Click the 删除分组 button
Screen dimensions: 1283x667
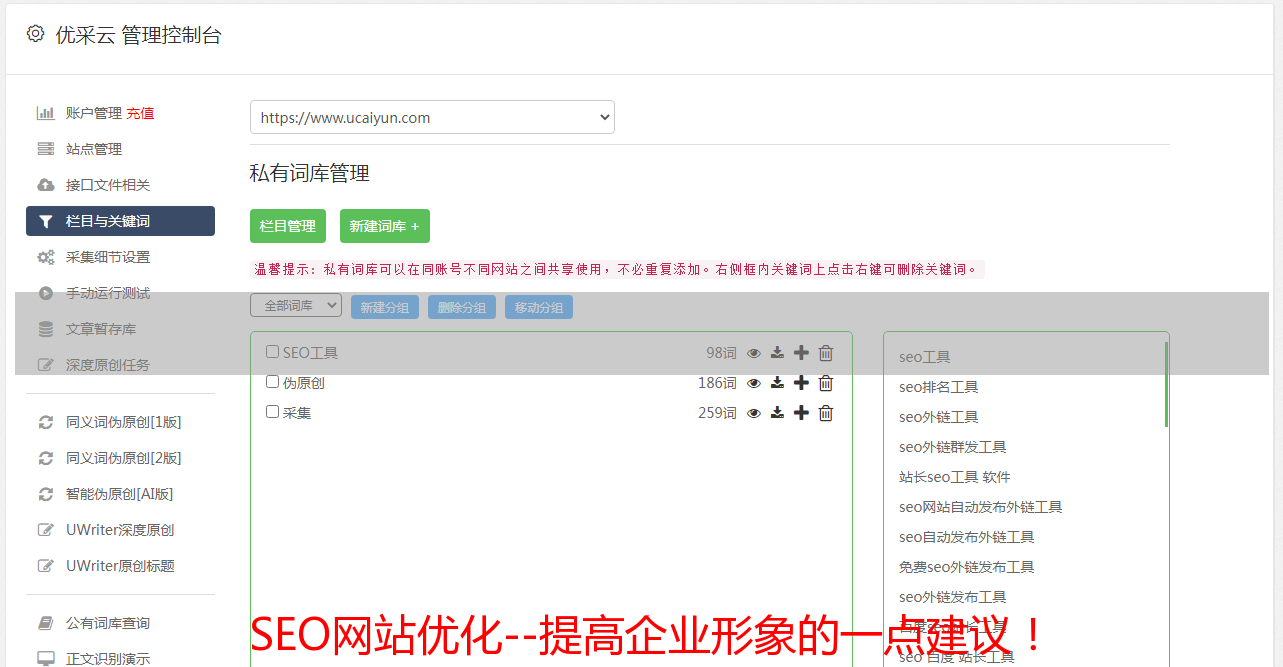[x=462, y=307]
